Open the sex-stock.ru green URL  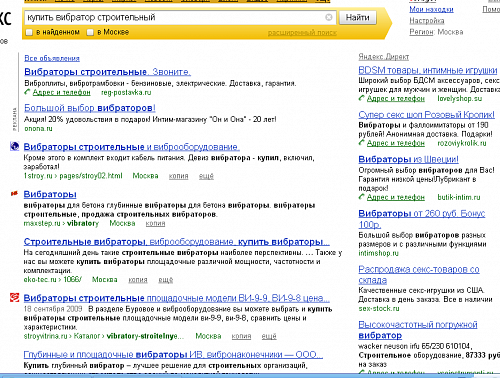tap(379, 308)
